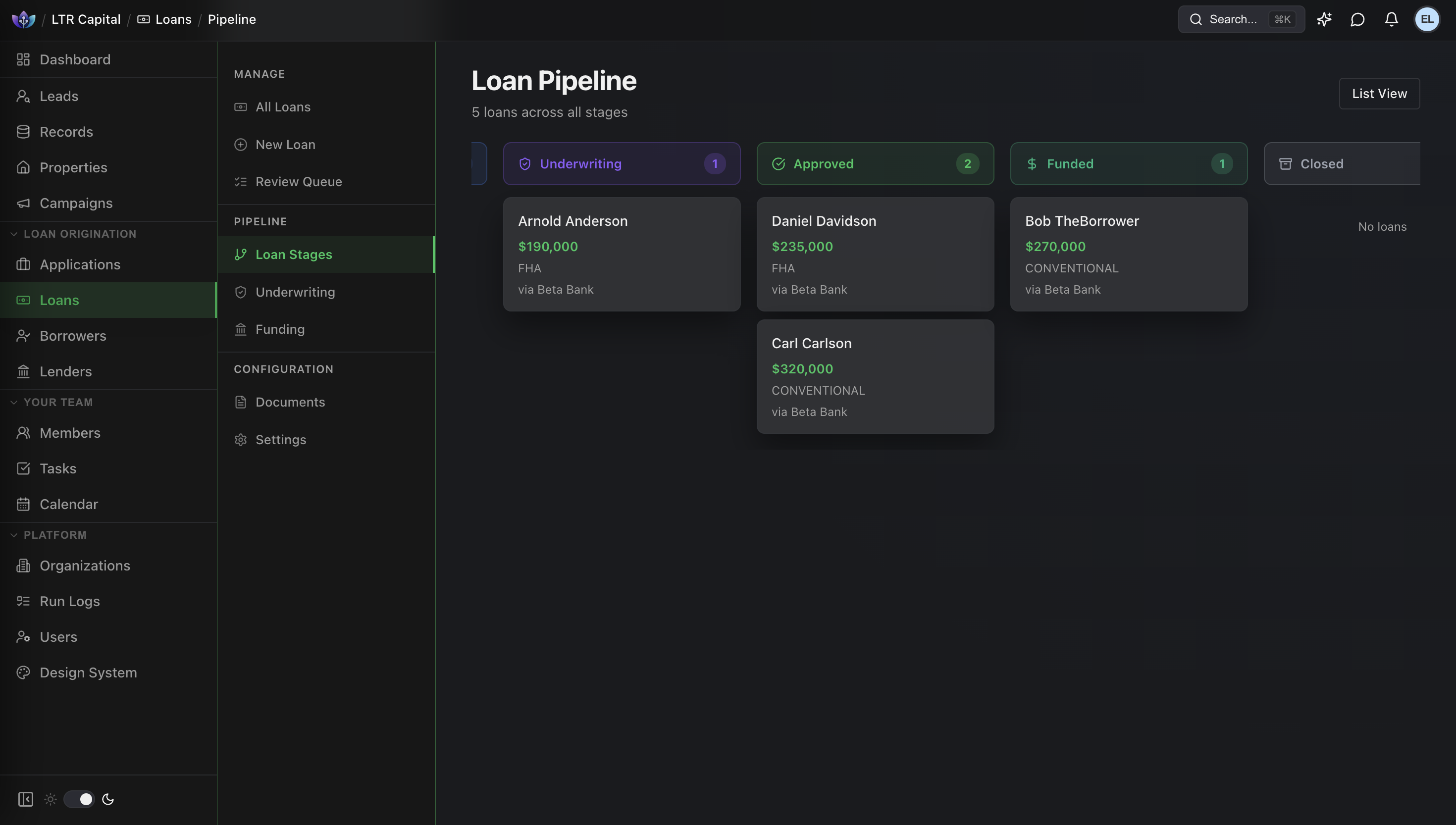Select Loan Stages in the Pipeline menu
Screen dimensions: 1456x825
(294, 255)
